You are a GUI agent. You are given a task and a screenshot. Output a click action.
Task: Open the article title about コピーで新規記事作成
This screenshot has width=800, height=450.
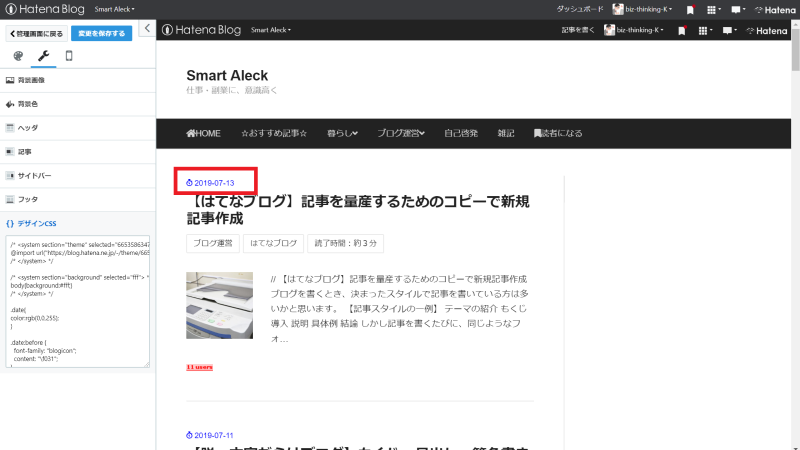pos(358,210)
